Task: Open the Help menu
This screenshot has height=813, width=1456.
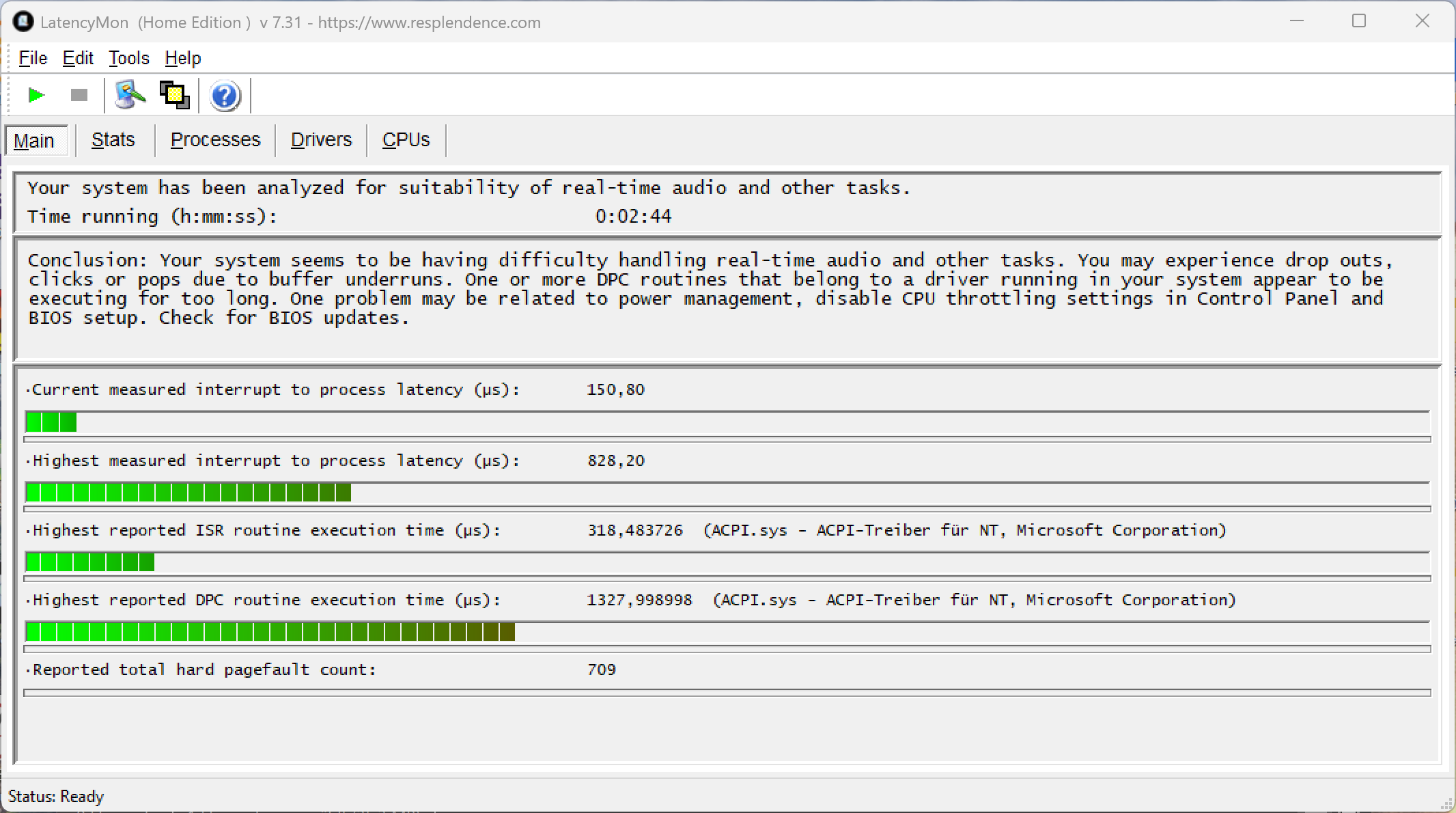Action: click(183, 58)
